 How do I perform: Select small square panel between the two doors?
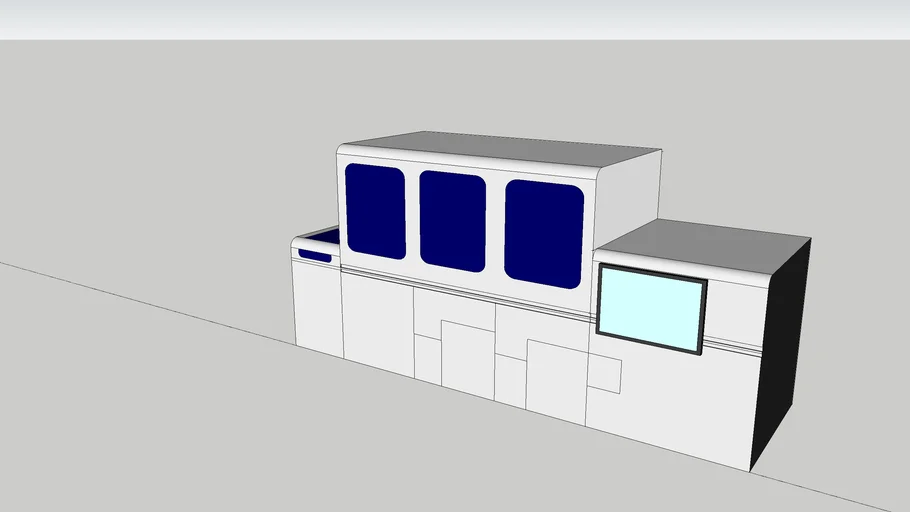pyautogui.click(x=510, y=380)
